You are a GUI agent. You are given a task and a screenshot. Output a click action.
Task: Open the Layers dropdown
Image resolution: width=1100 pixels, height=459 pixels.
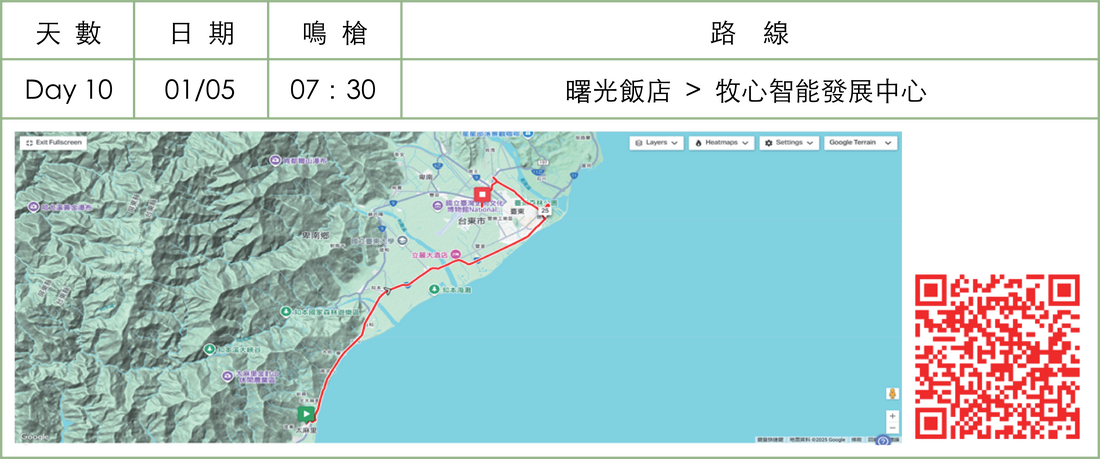coord(657,142)
